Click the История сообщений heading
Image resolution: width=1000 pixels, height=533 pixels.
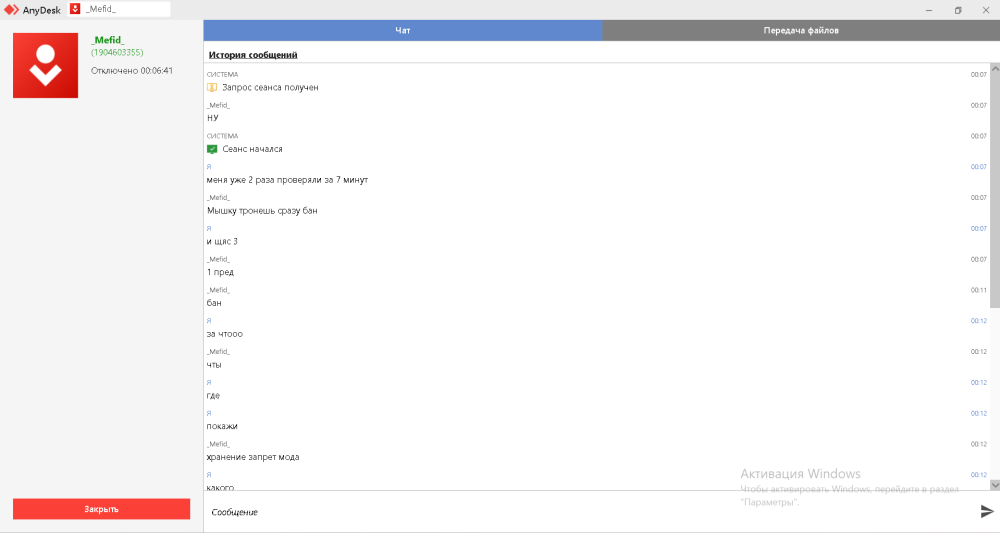[x=253, y=55]
